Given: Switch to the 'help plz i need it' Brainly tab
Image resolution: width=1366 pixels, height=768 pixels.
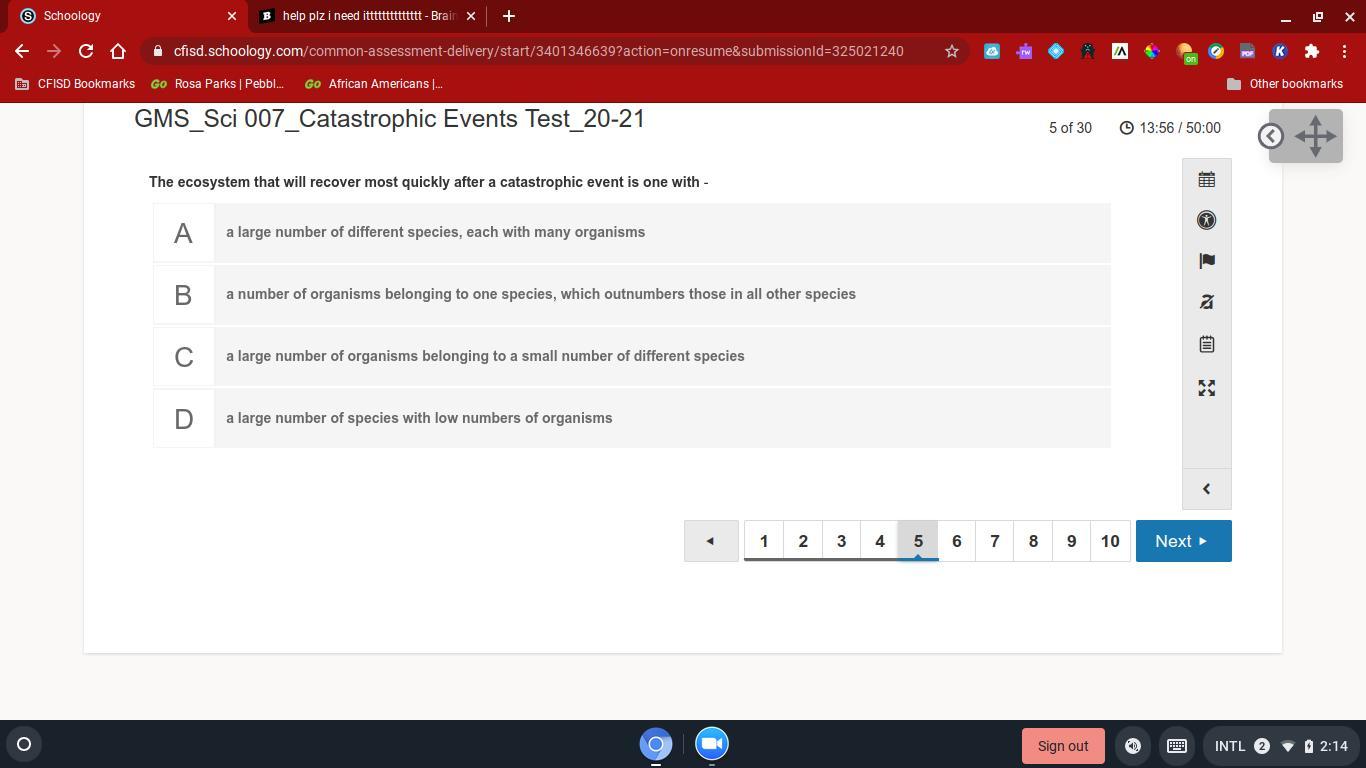Looking at the screenshot, I should coord(365,16).
